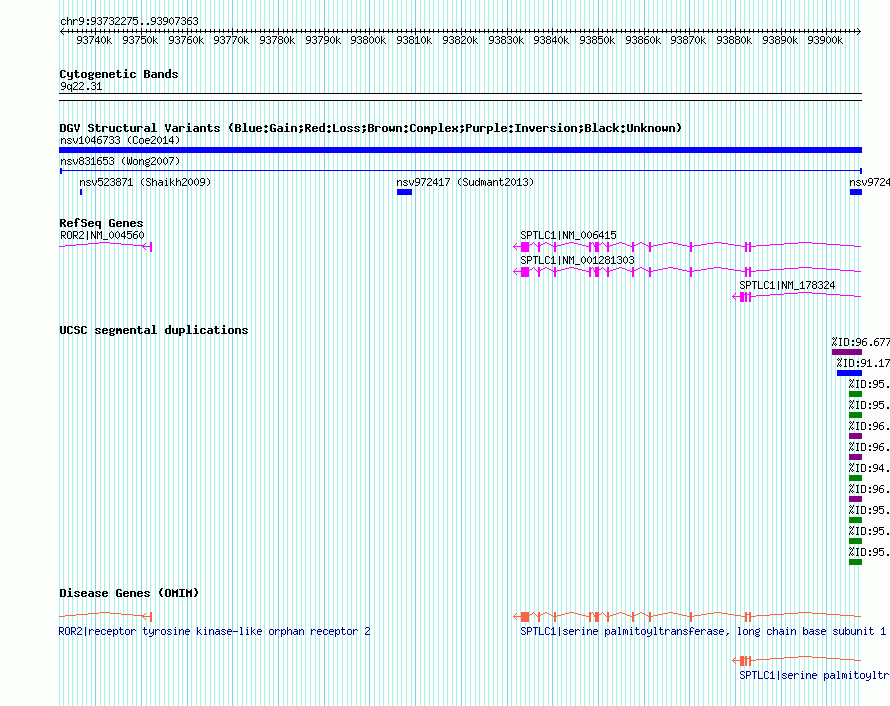Select the 93780k ruler label
The height and width of the screenshot is (706, 890).
[x=277, y=40]
